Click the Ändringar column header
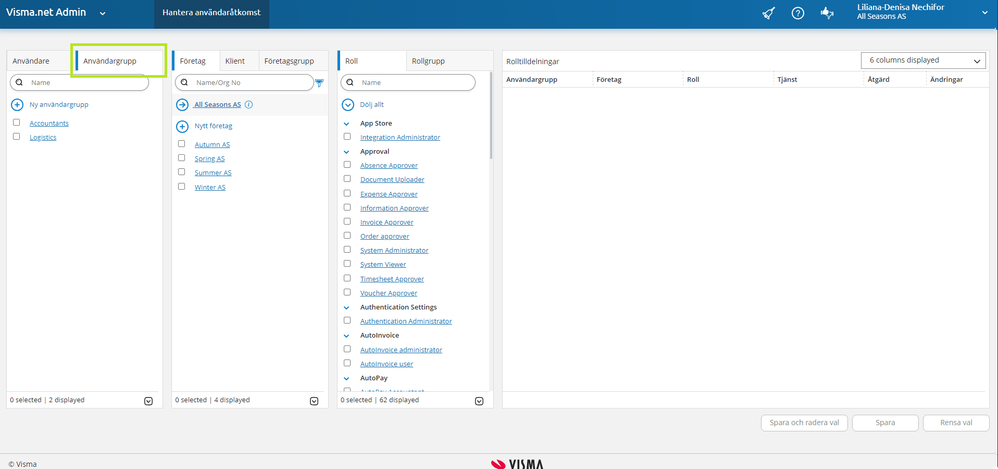 point(946,80)
